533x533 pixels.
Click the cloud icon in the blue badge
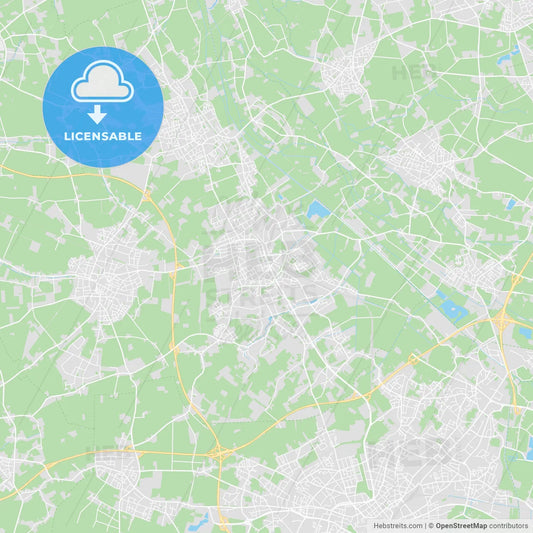click(x=102, y=81)
